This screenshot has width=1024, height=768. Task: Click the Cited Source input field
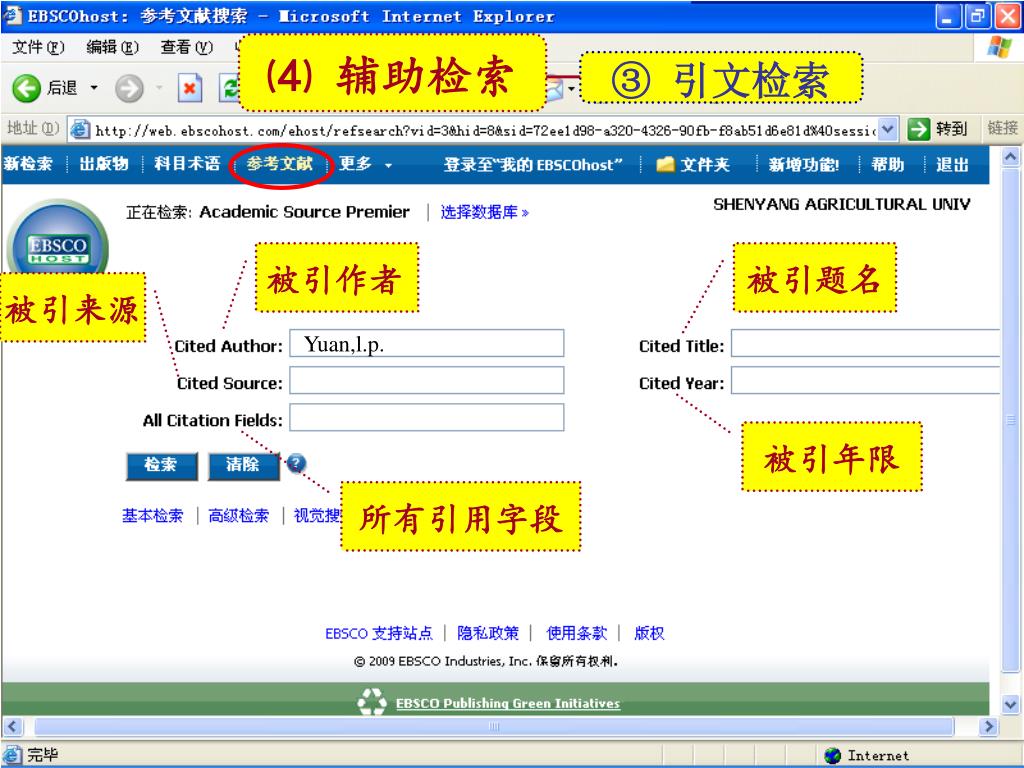pyautogui.click(x=426, y=380)
